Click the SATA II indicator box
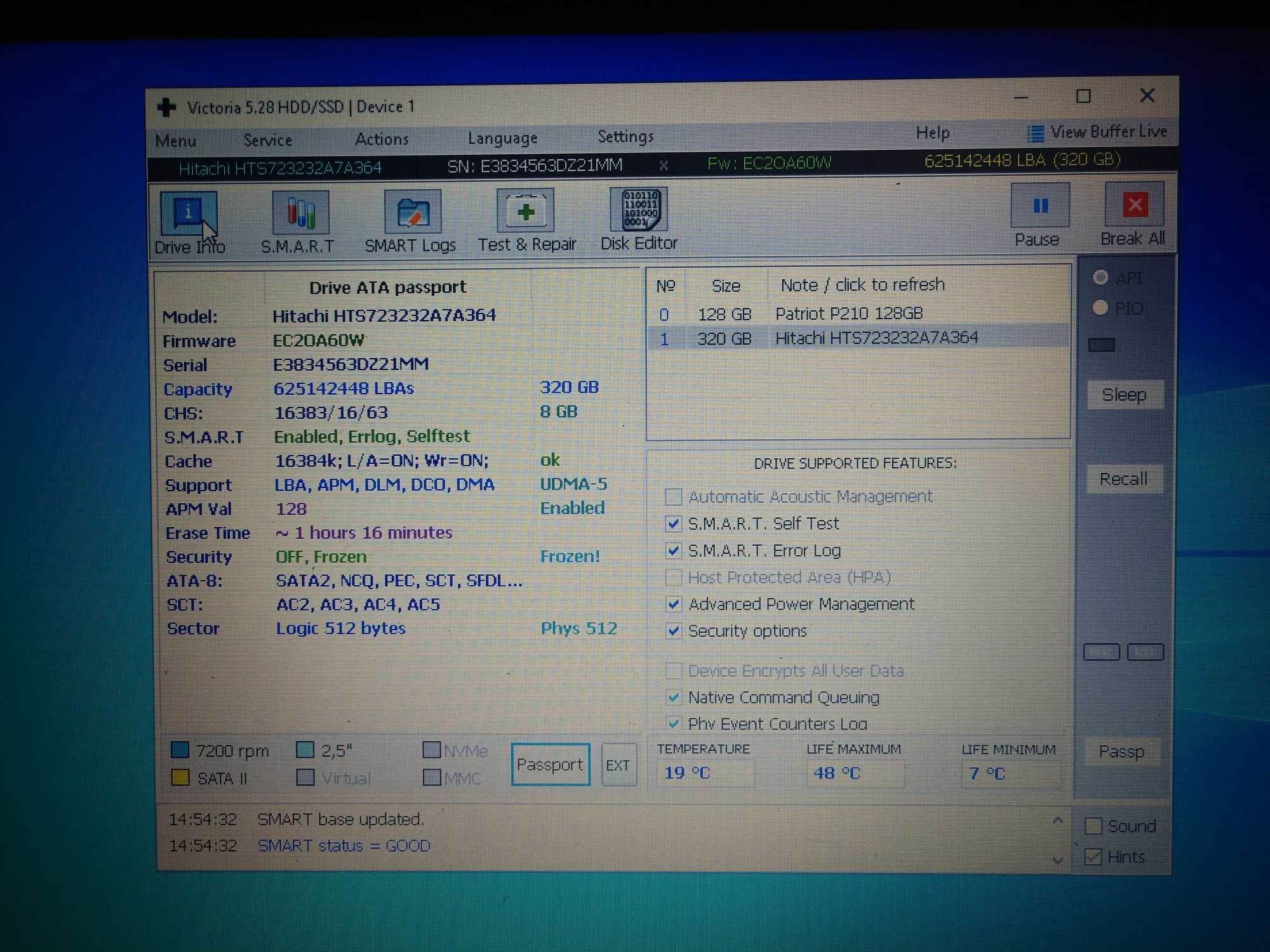 (x=180, y=778)
